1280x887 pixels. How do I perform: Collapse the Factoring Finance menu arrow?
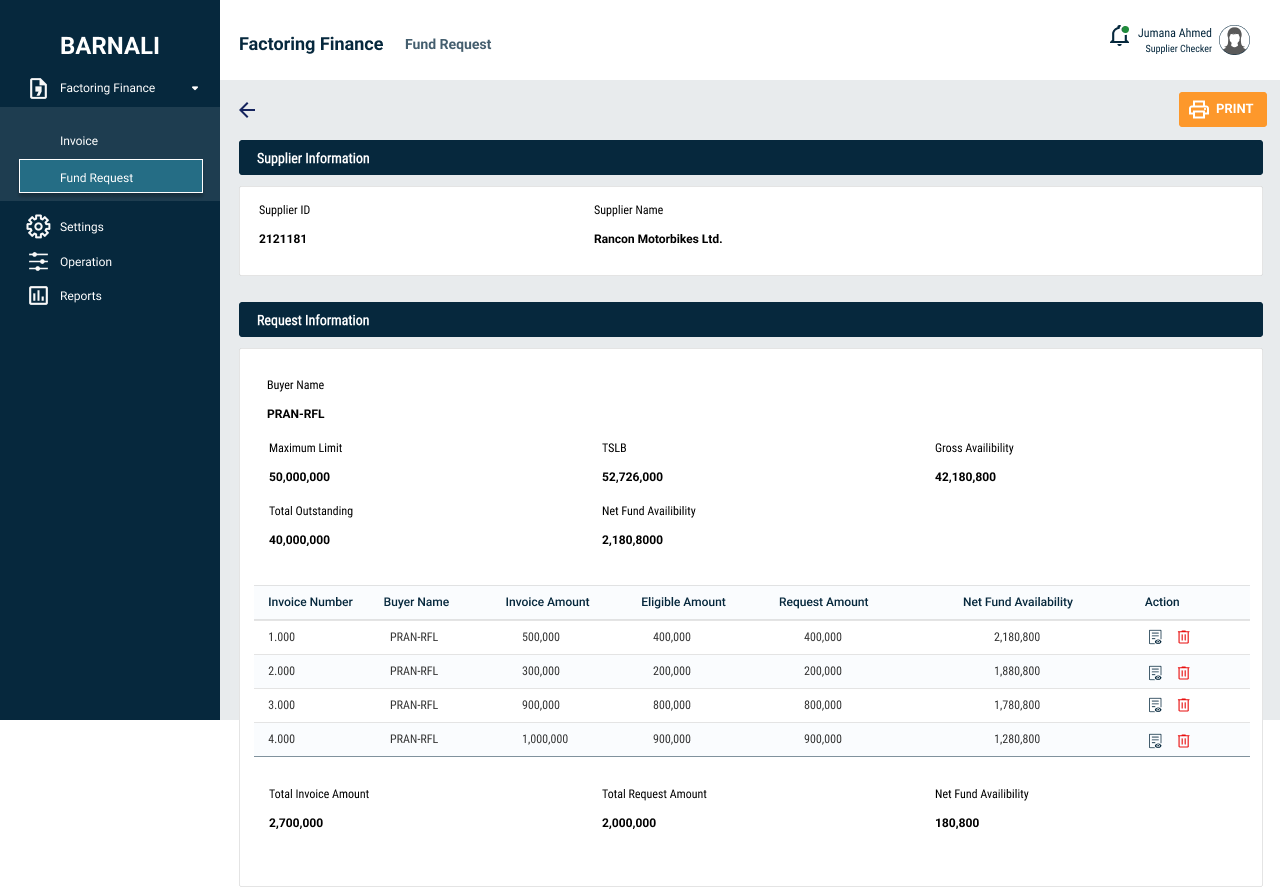point(195,88)
